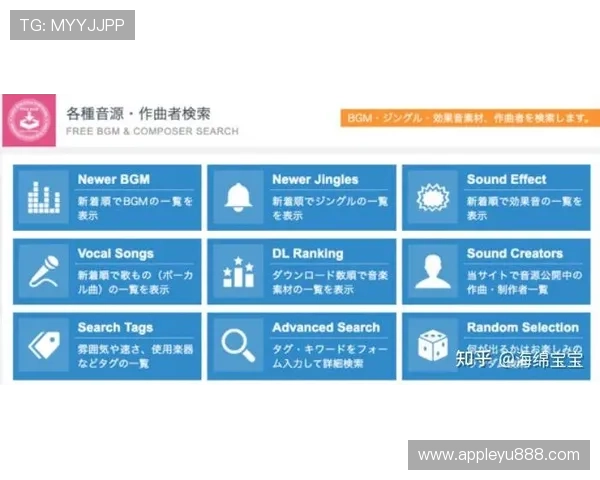Screen dimensions: 600x480
Task: Open the DL Ranking title link
Action: [308, 253]
